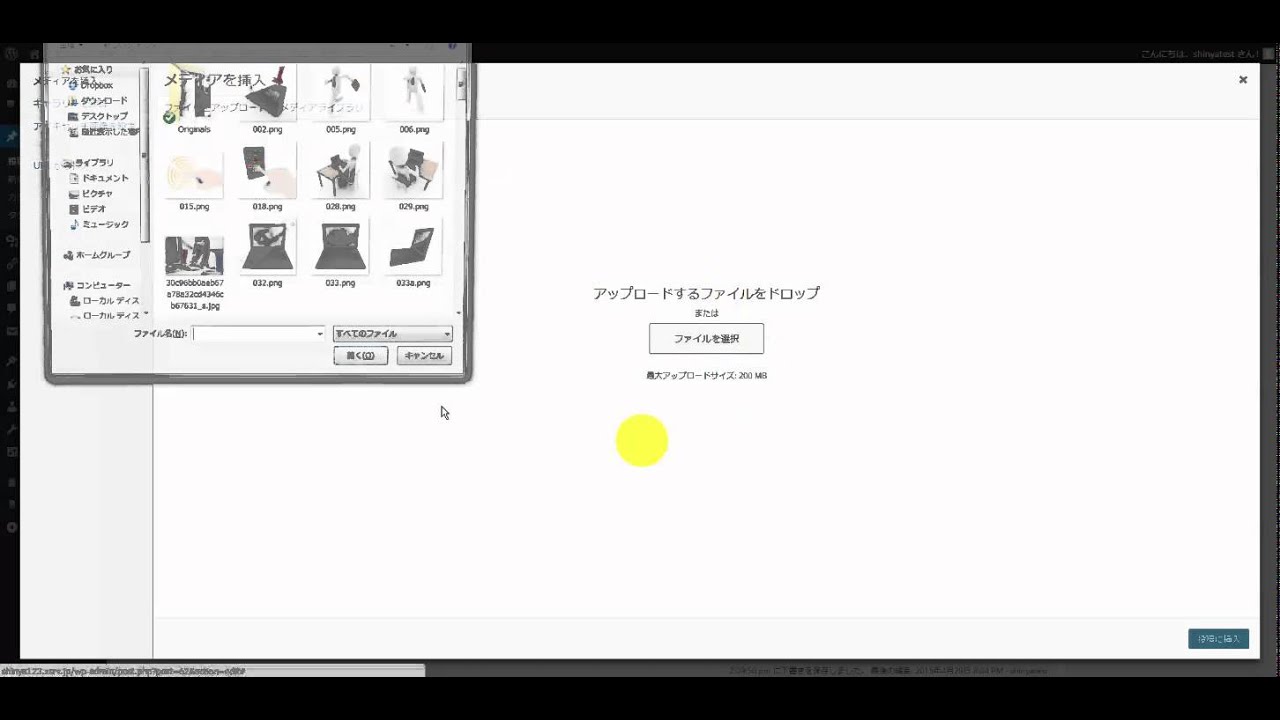Close the media insert modal with X
This screenshot has height=720, width=1280.
[1243, 80]
